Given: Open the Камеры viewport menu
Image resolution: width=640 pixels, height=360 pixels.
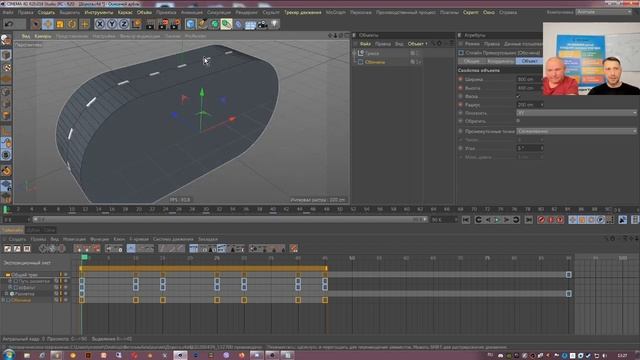Looking at the screenshot, I should (43, 36).
